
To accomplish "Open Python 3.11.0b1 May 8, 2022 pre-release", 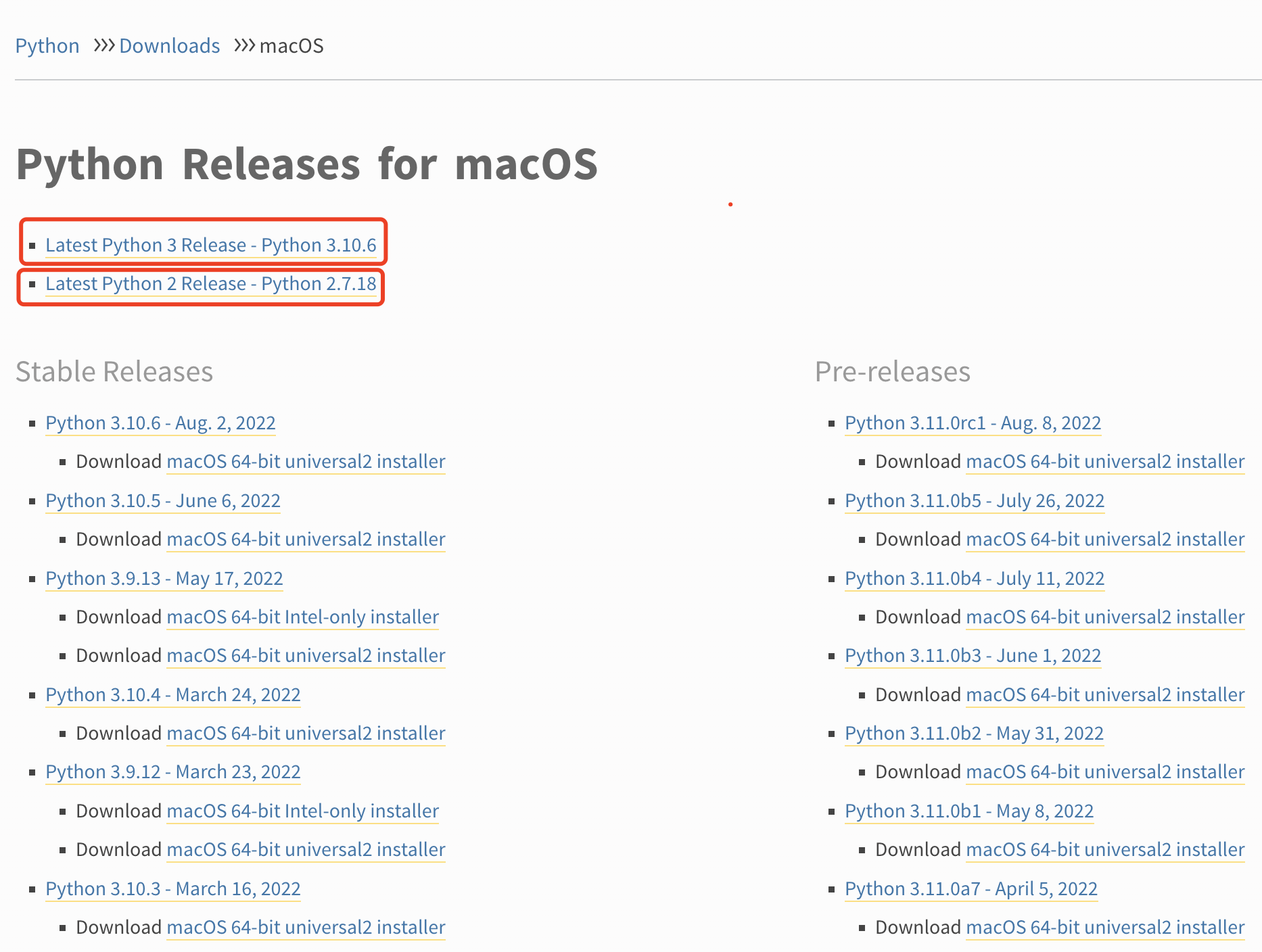I will (968, 811).
